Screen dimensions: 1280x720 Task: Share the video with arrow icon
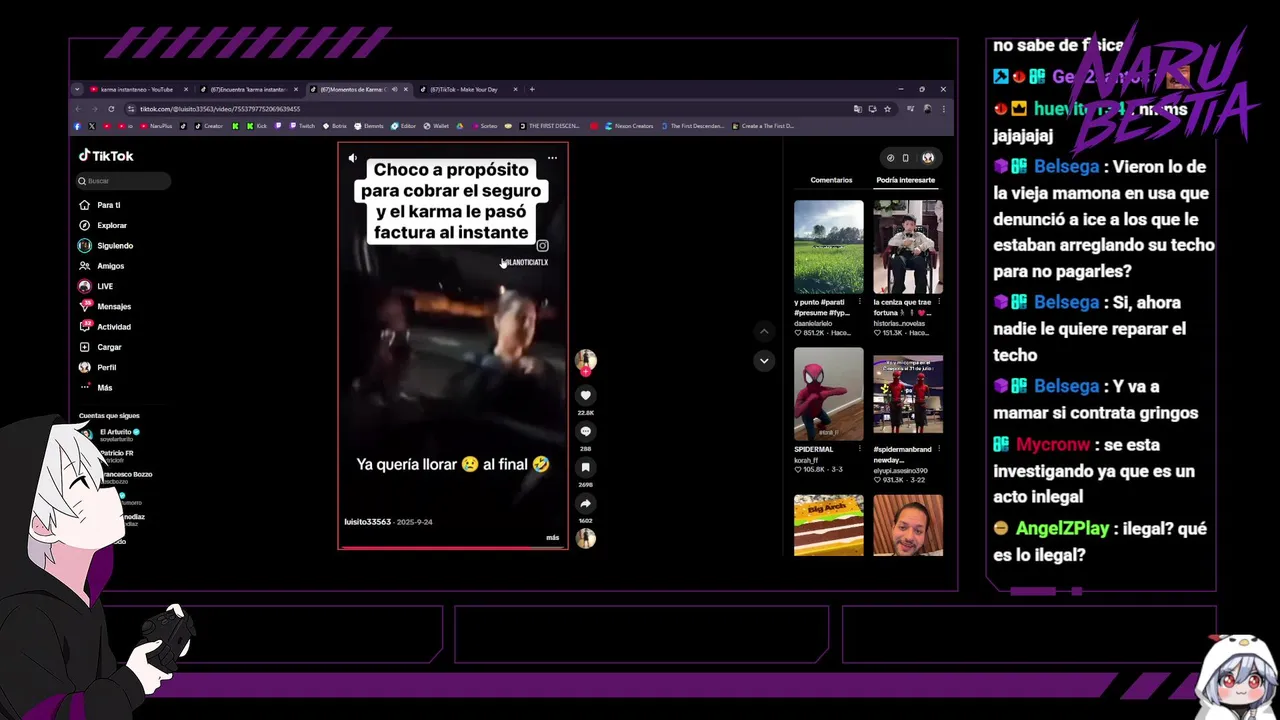tap(586, 503)
